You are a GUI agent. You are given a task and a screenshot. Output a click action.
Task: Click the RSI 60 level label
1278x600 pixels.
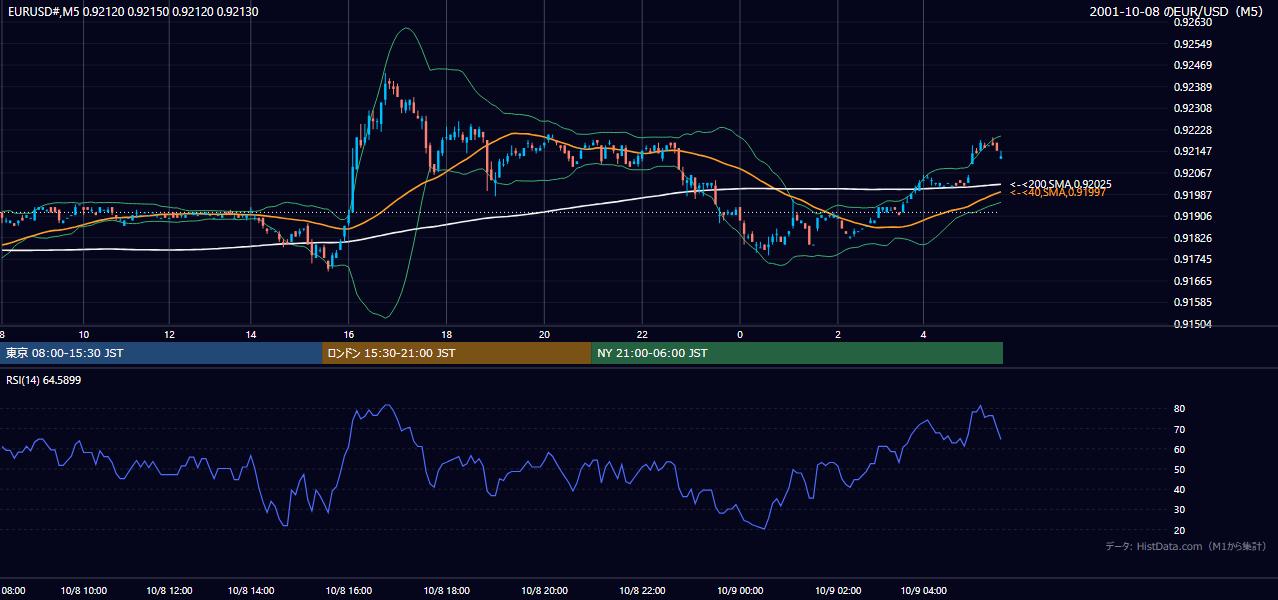pyautogui.click(x=1179, y=450)
